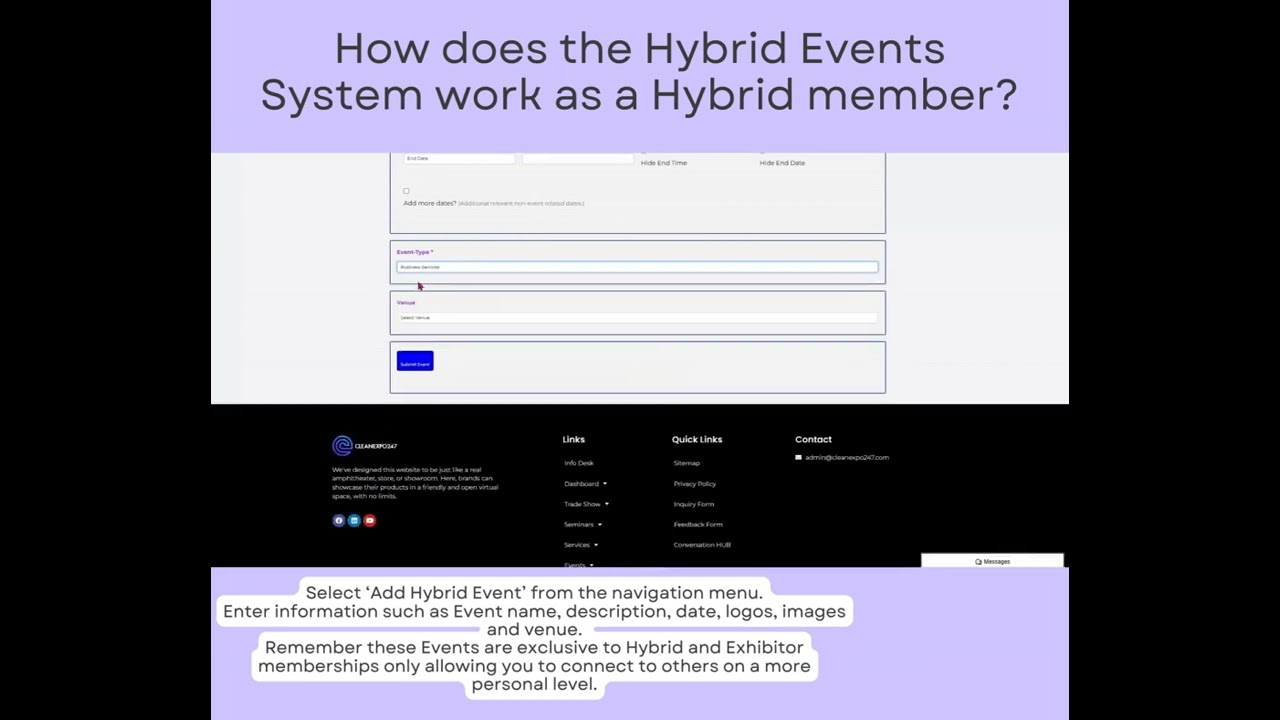Click the CleanExpo247 footer logo
Screen dimensions: 1280x720
point(365,446)
